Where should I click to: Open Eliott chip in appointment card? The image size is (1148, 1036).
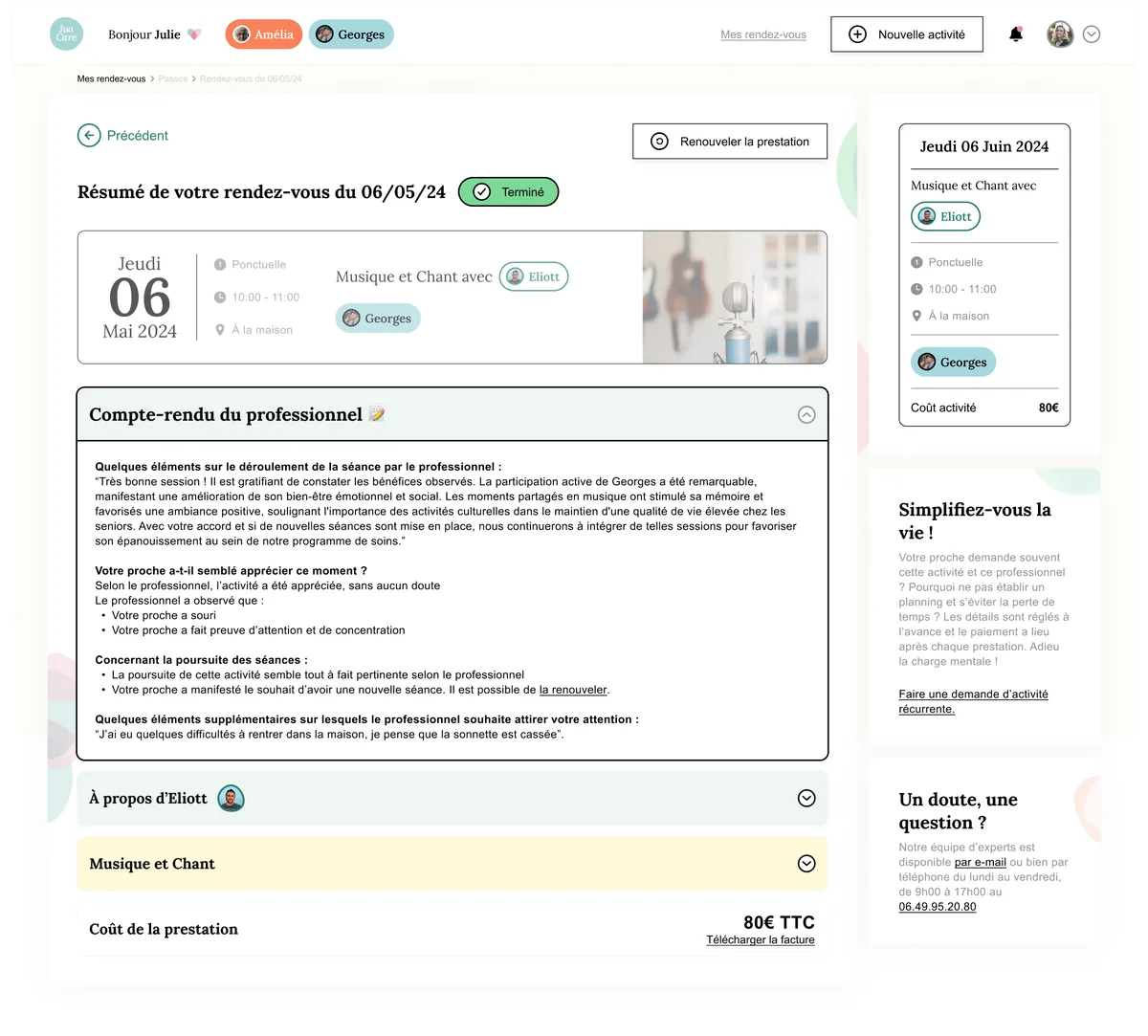point(534,276)
